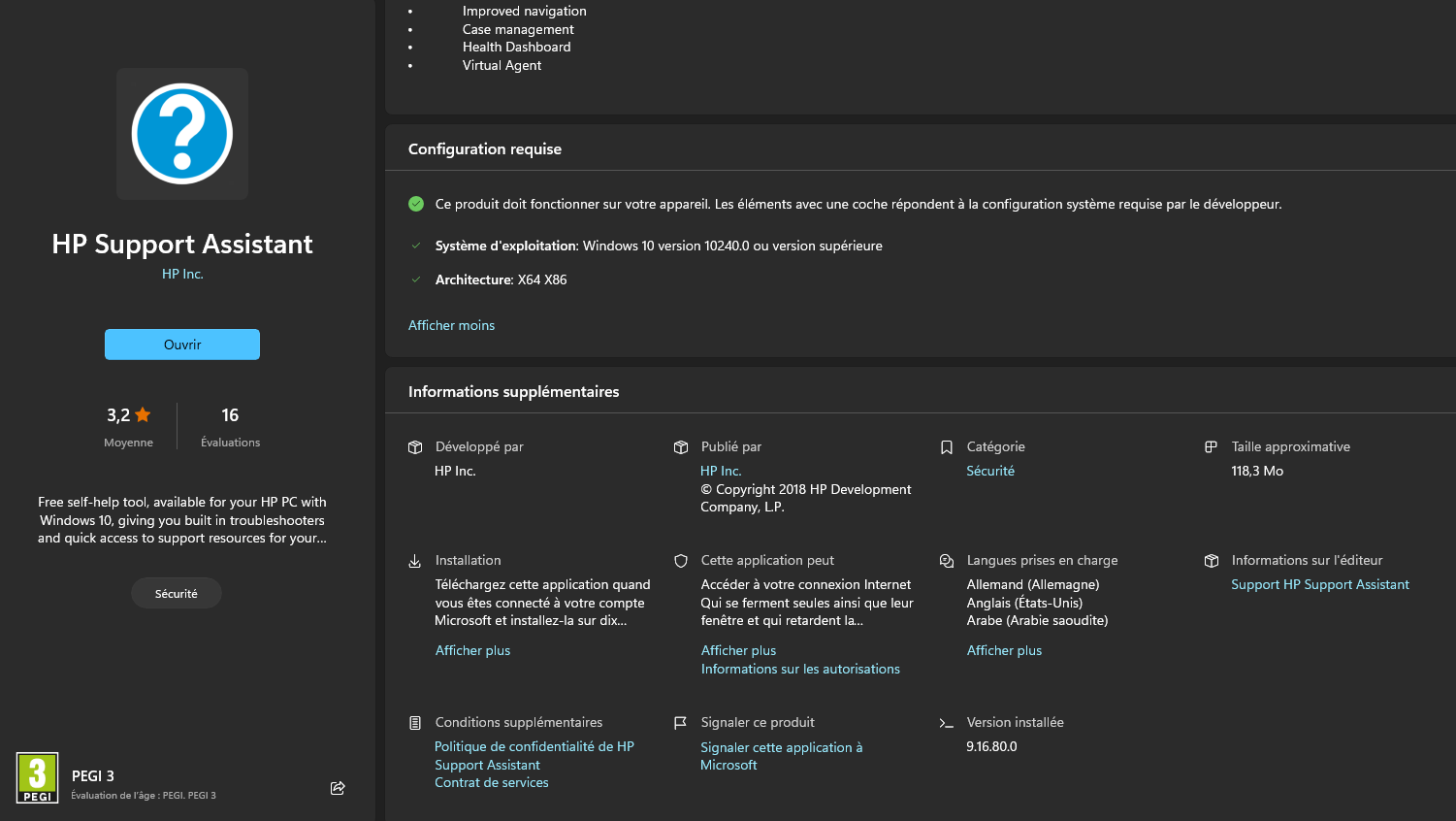Click the shield icon beside Cette application peut

coord(681,561)
